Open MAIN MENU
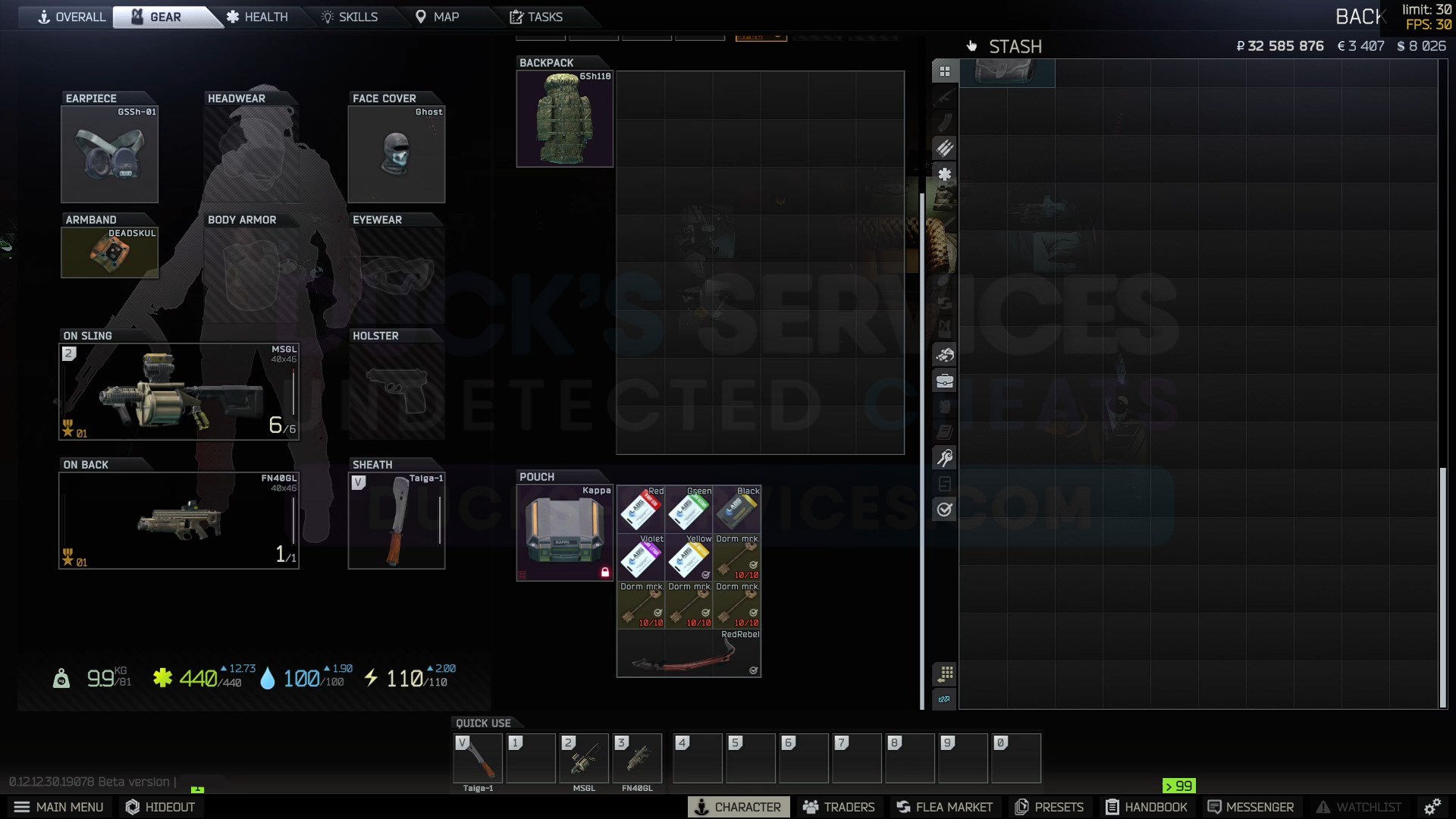The image size is (1456, 819). 59,807
